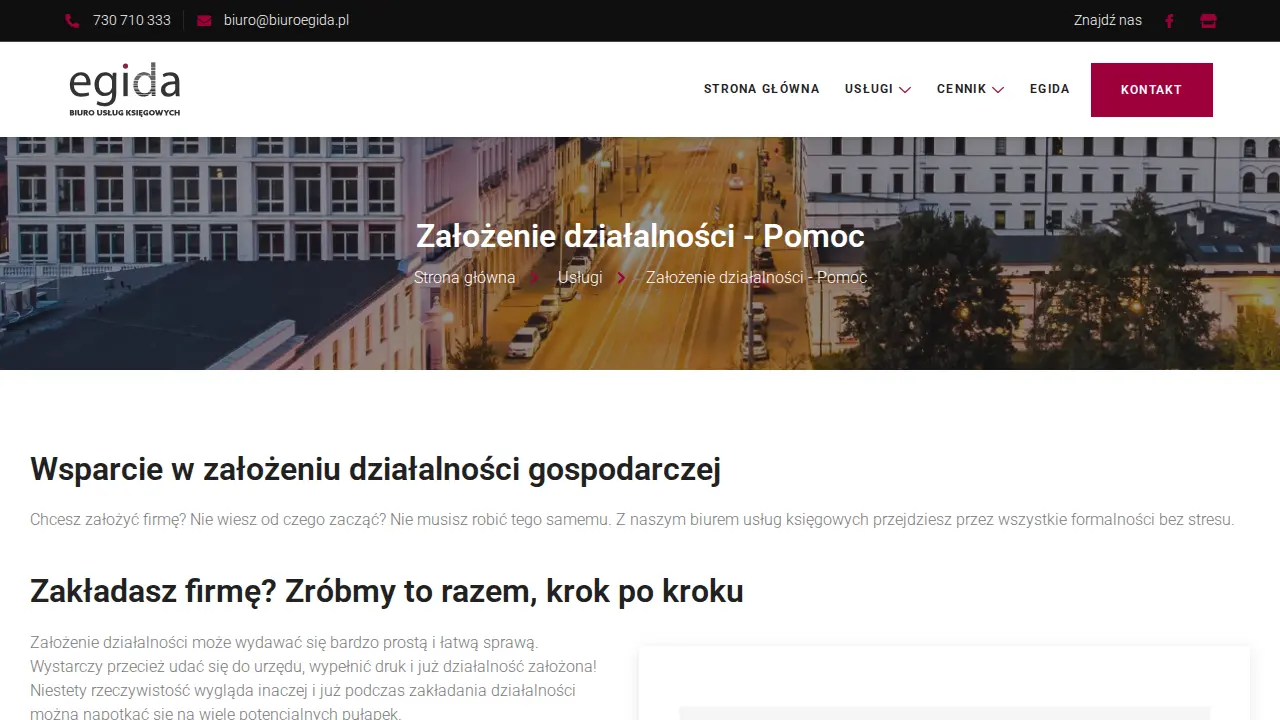The width and height of the screenshot is (1280, 720).
Task: Open the Usługi menu item
Action: (869, 89)
